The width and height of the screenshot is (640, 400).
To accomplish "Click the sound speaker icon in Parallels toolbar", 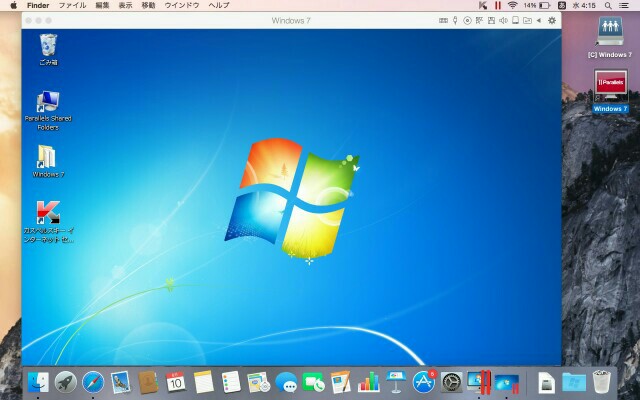I will click(x=503, y=20).
